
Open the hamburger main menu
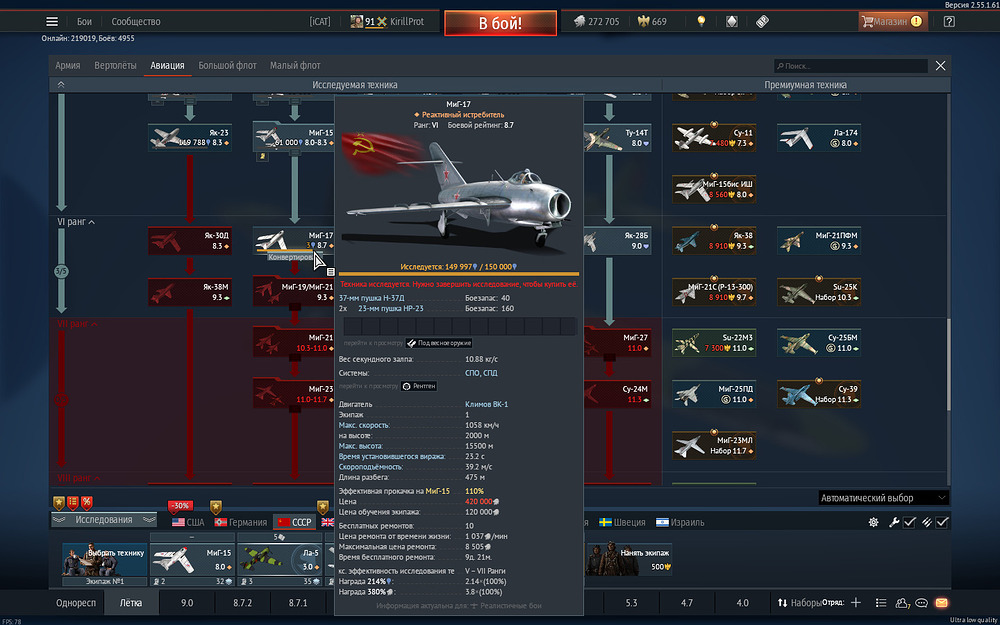[52, 22]
